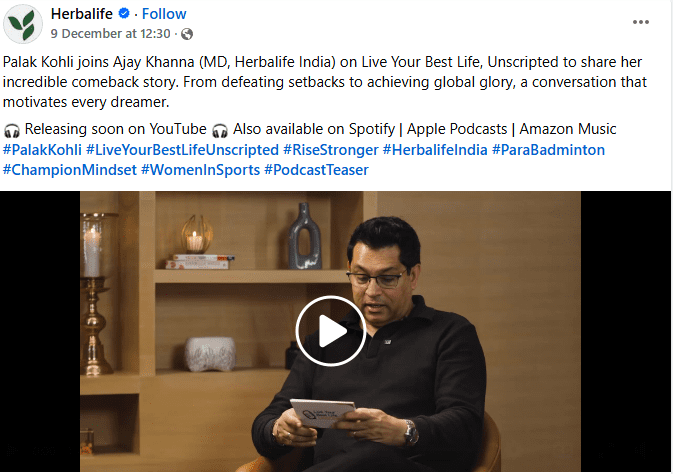Play the podcast teaser video

pos(330,330)
